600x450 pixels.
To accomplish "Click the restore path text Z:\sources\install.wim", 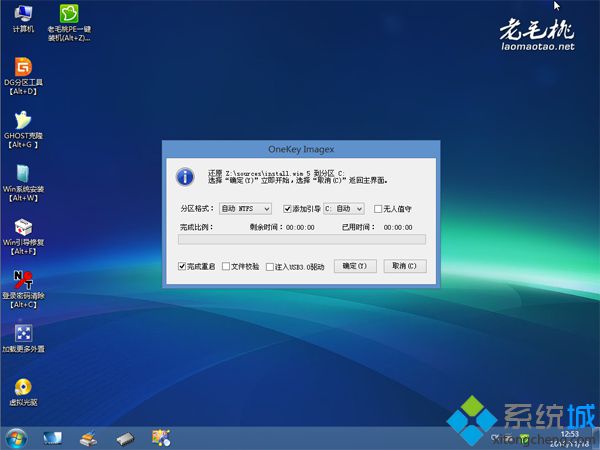I will pos(264,173).
